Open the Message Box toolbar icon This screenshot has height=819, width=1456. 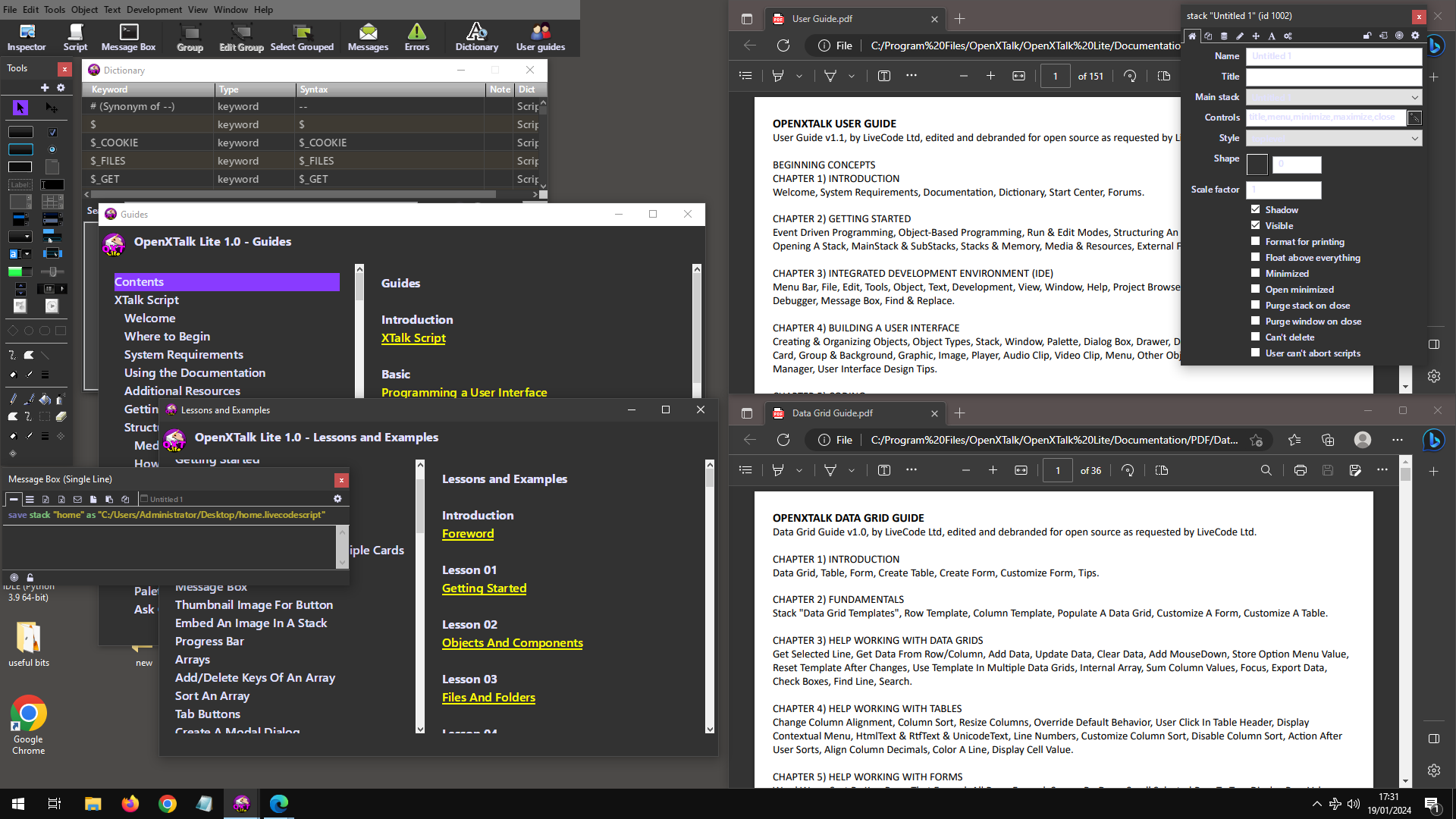click(x=129, y=37)
